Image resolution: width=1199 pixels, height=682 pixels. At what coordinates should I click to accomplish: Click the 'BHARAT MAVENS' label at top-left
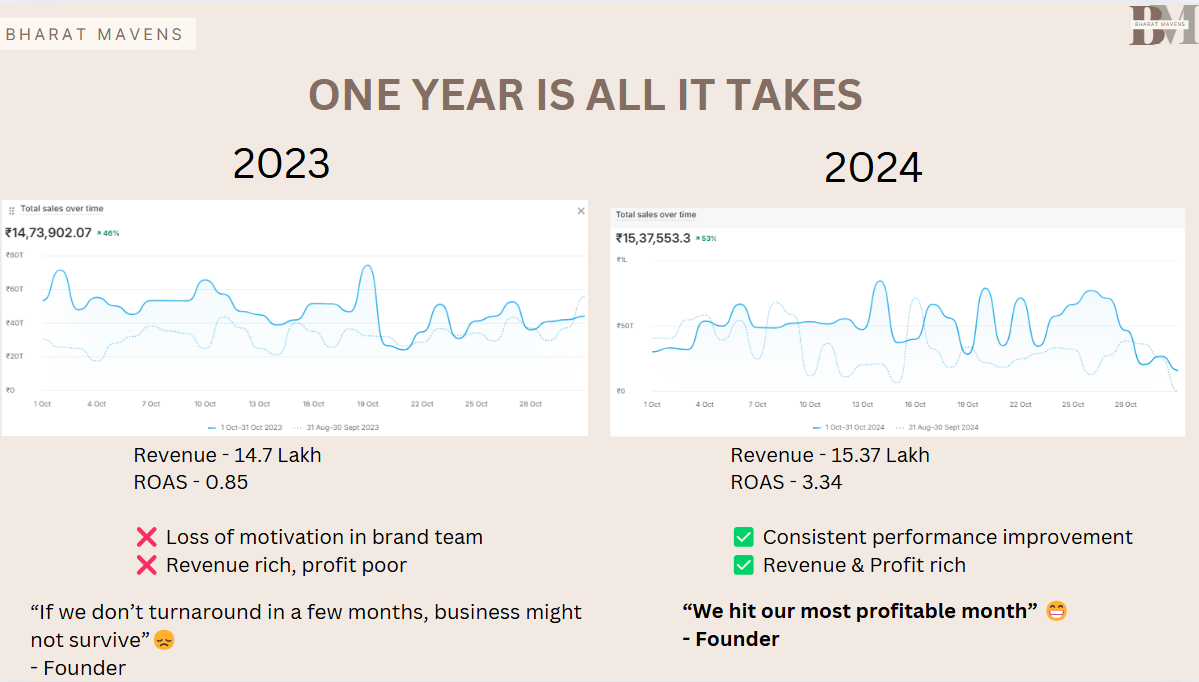click(x=95, y=34)
